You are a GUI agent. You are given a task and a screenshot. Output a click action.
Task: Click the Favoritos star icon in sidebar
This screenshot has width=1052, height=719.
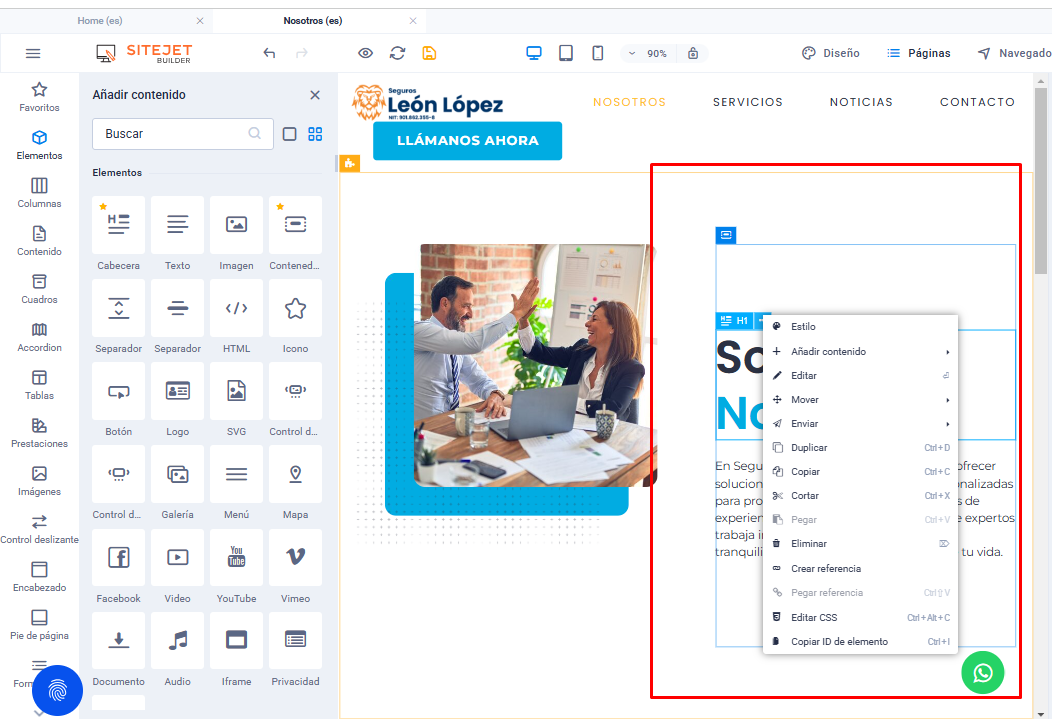coord(39,90)
